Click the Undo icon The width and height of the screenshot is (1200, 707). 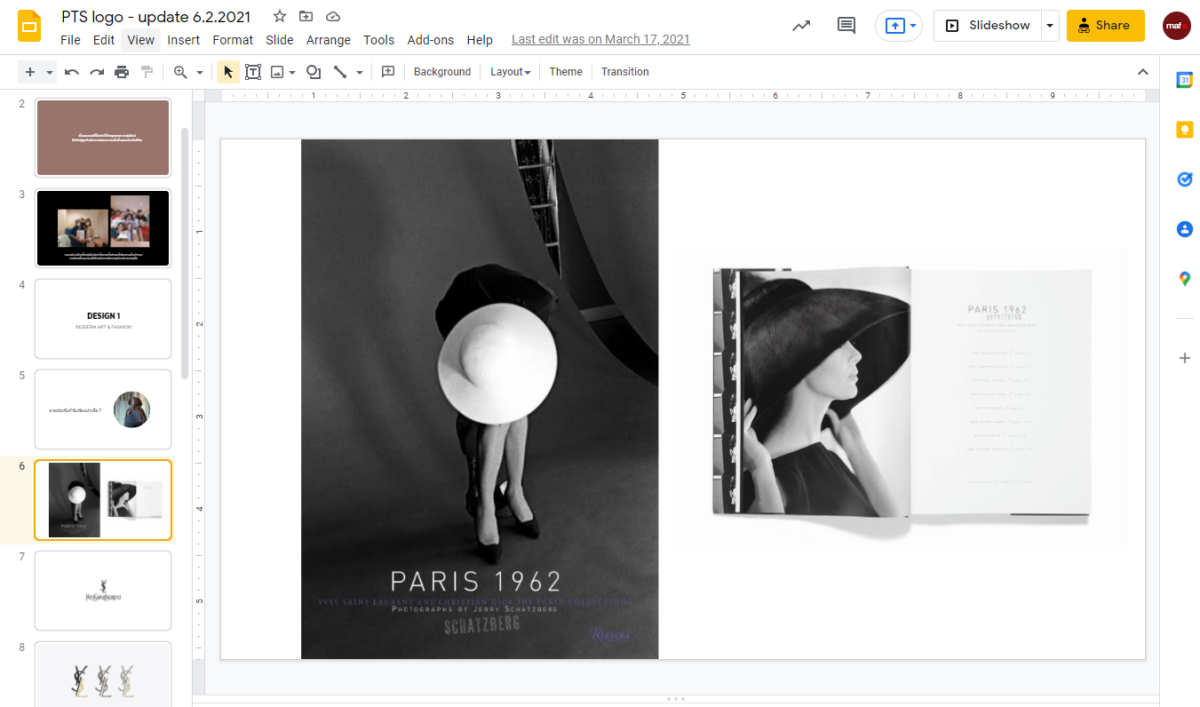[x=69, y=71]
